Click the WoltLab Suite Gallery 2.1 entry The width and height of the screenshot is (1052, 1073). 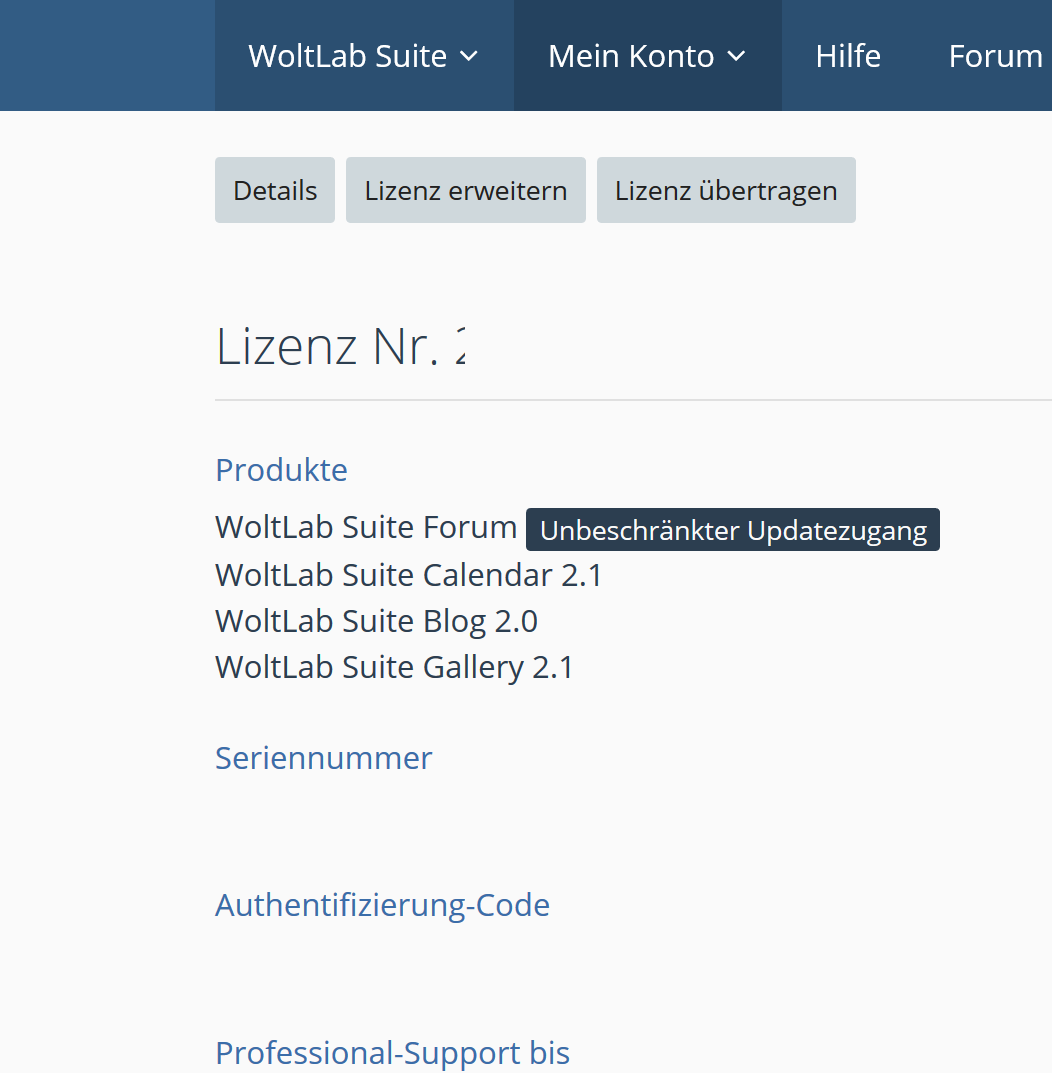pos(394,667)
